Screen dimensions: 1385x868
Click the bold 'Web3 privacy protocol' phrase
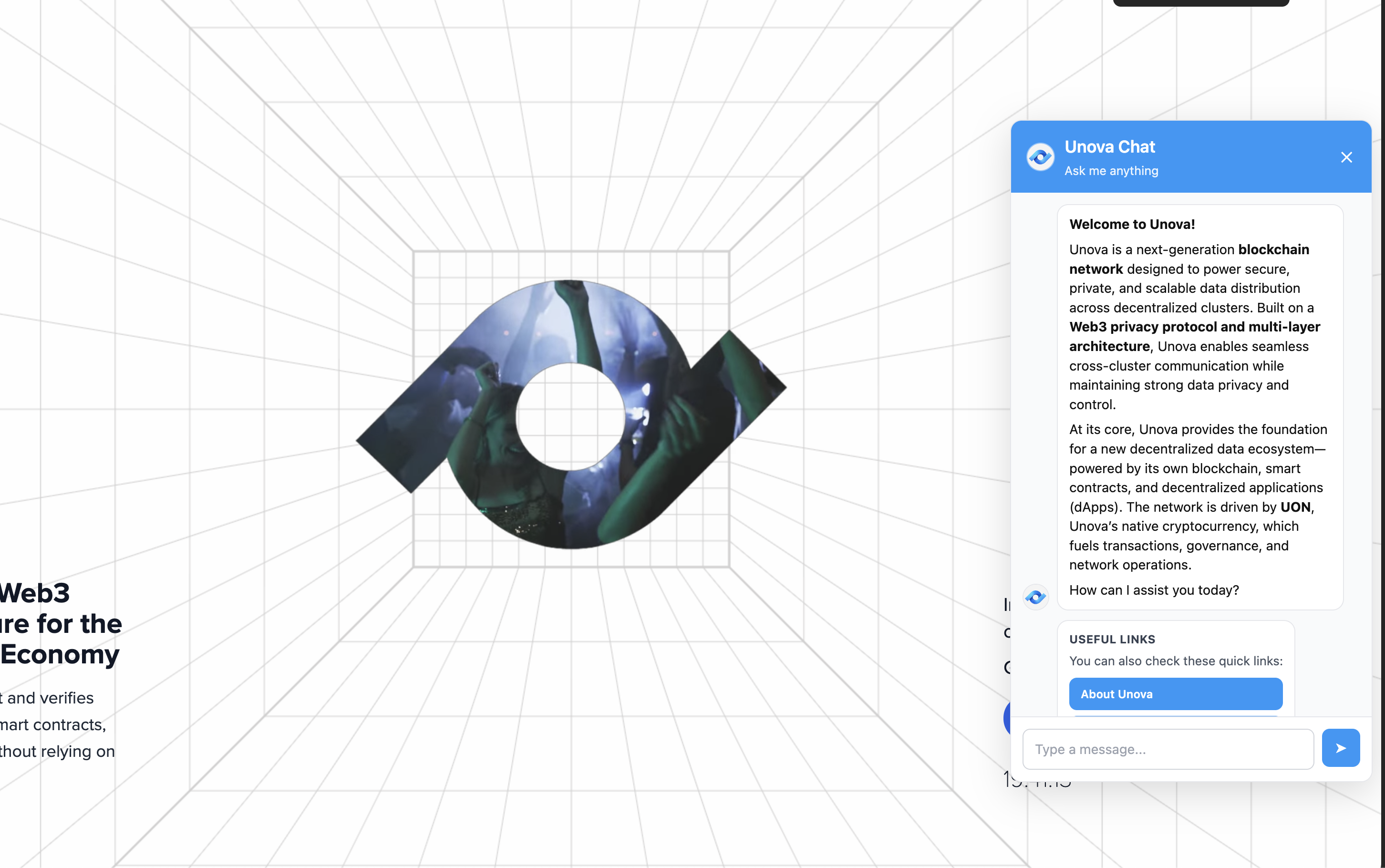tap(1143, 327)
